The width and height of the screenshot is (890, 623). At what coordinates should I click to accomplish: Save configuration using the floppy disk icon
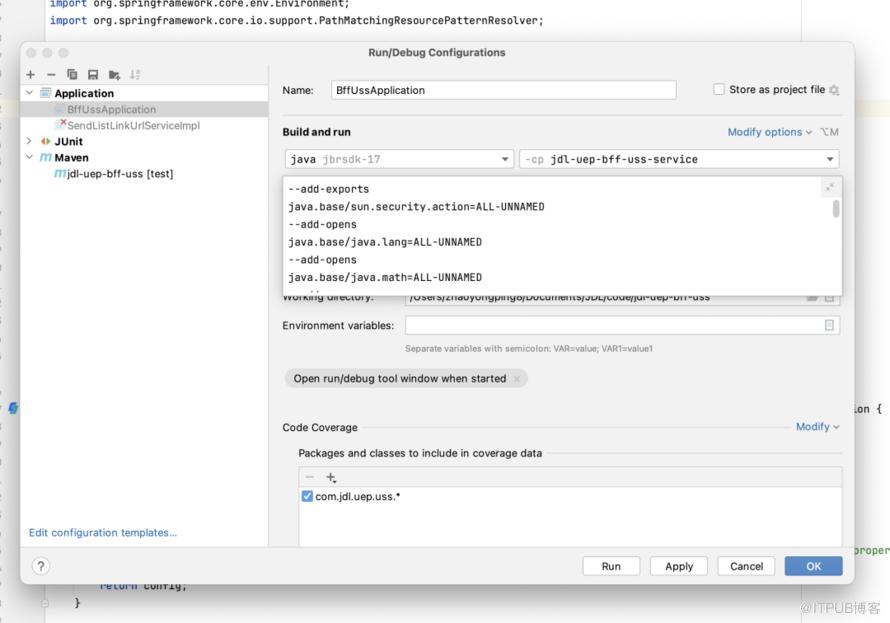click(x=93, y=74)
